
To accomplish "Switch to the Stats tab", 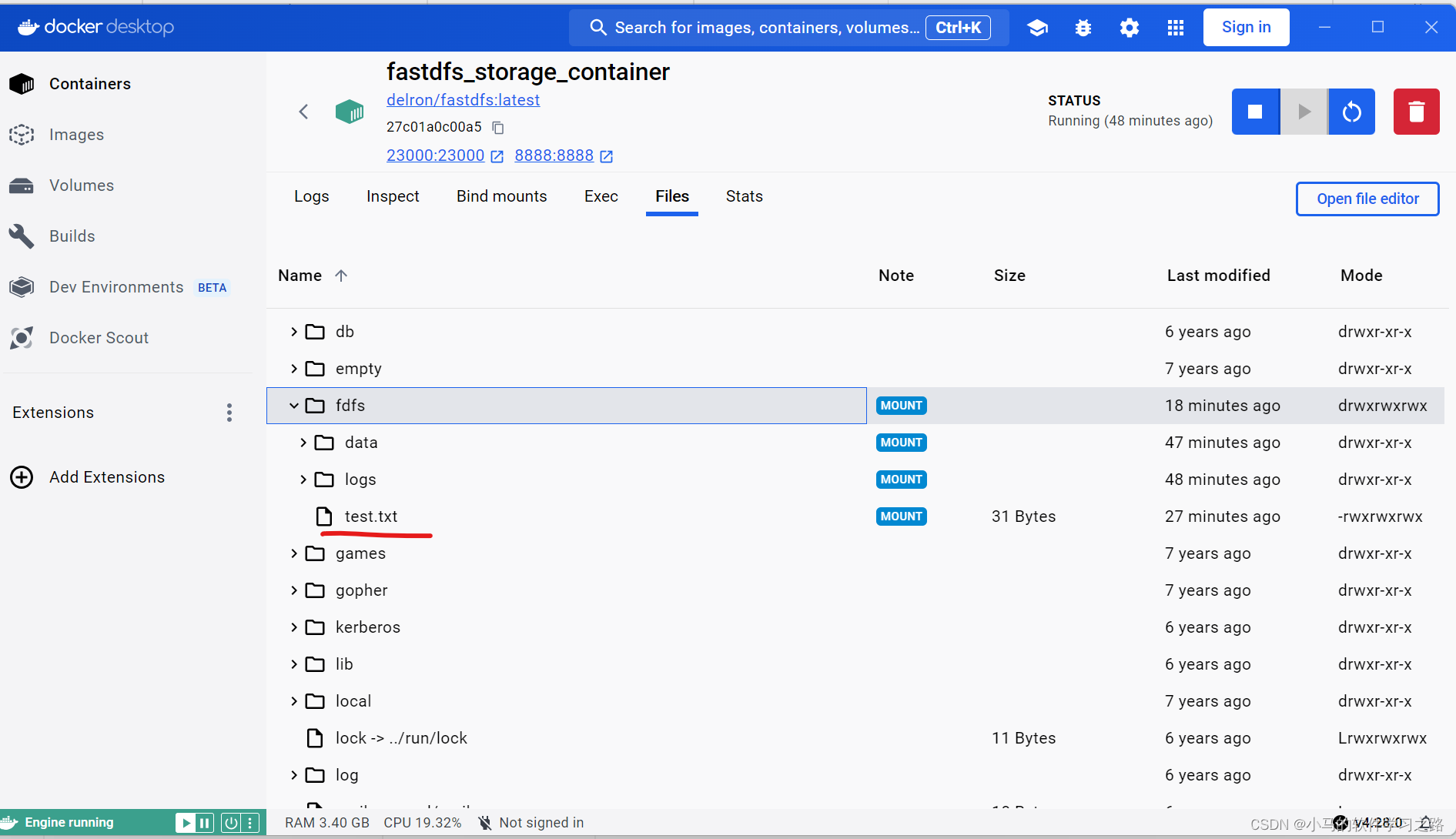I will (745, 196).
